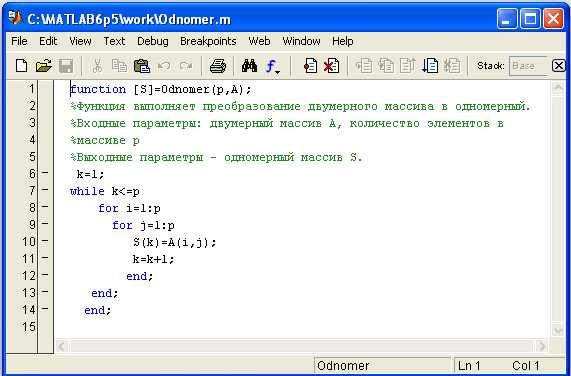The width and height of the screenshot is (571, 376).
Task: Clear all breakpoints with the red X icon
Action: tap(331, 66)
